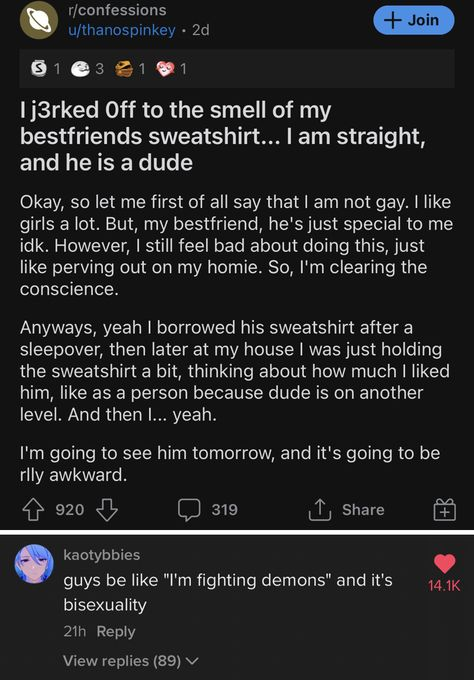Image resolution: width=474 pixels, height=680 pixels.
Task: Reply to kaotybbies' comment
Action: coord(116,631)
